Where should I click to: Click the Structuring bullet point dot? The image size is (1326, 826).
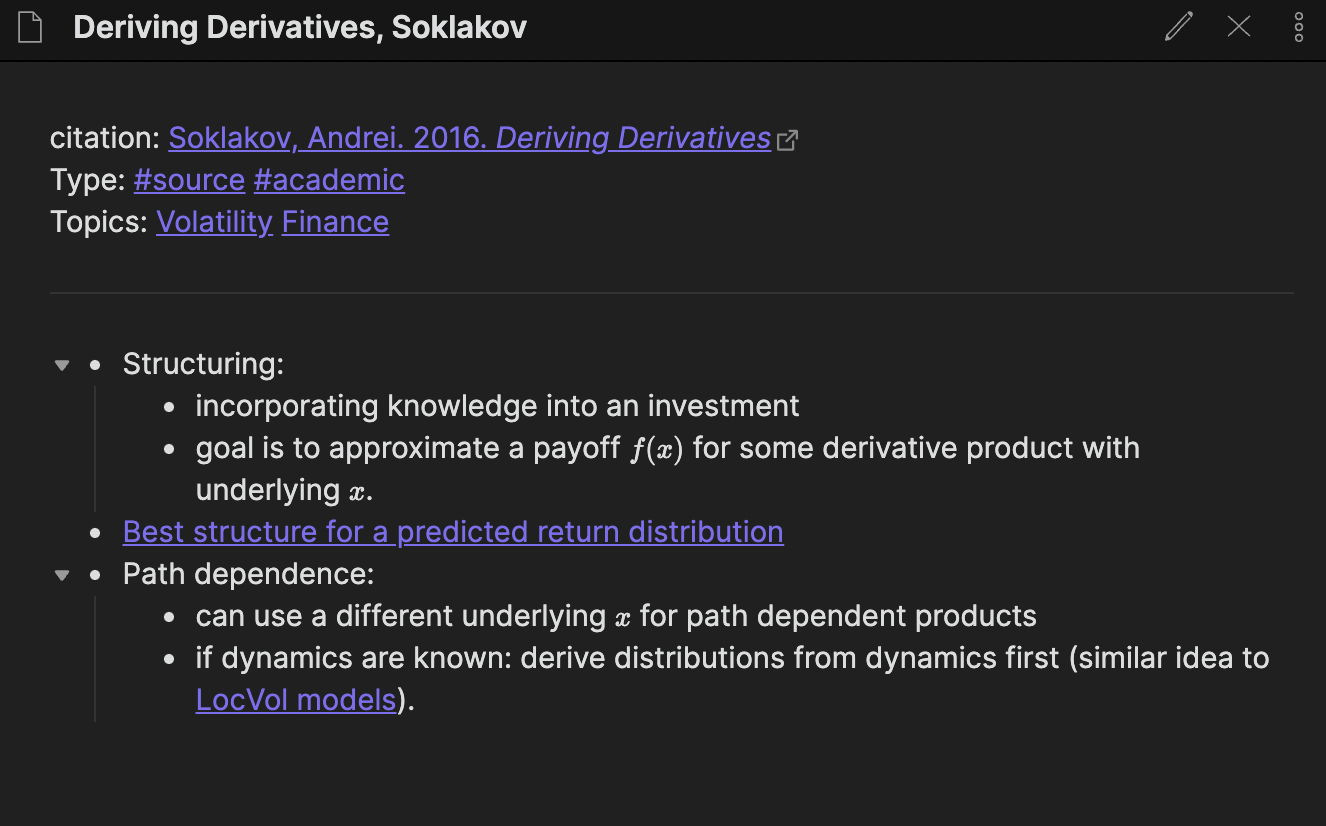[x=95, y=365]
